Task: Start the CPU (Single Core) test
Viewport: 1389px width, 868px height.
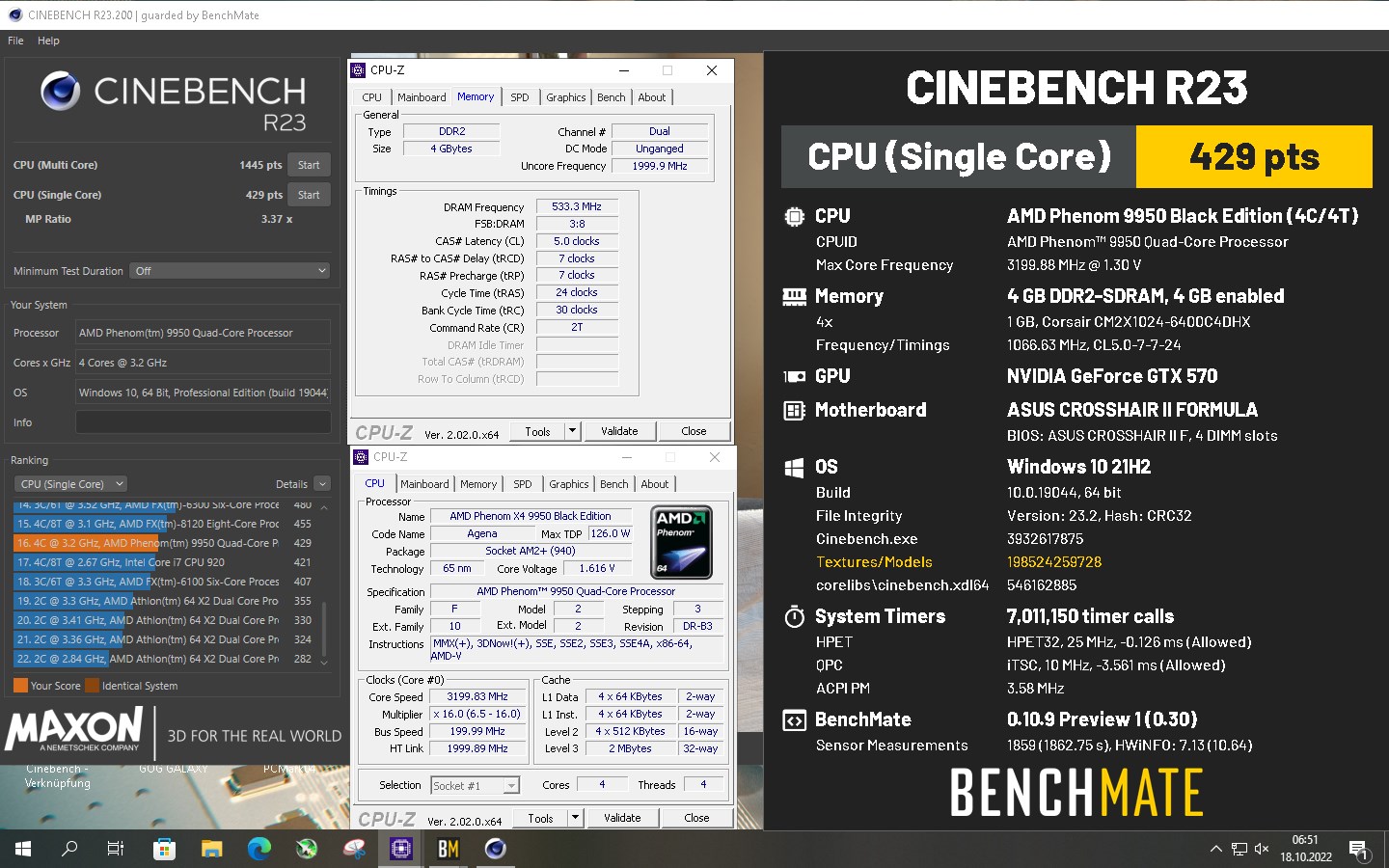Action: coord(309,195)
